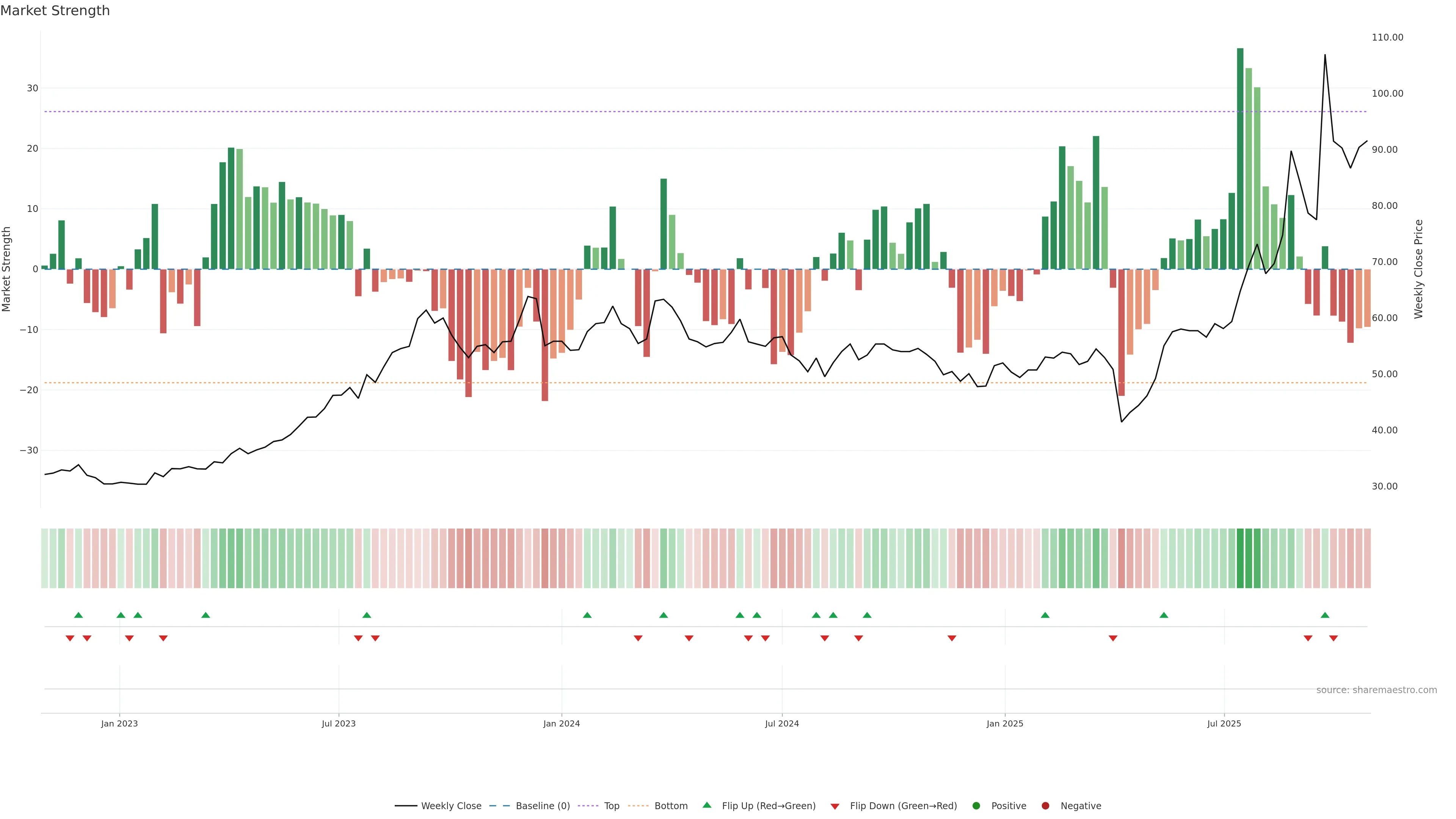The height and width of the screenshot is (819, 1456).
Task: Click the Weekly Close Price axis title
Action: point(1418,269)
